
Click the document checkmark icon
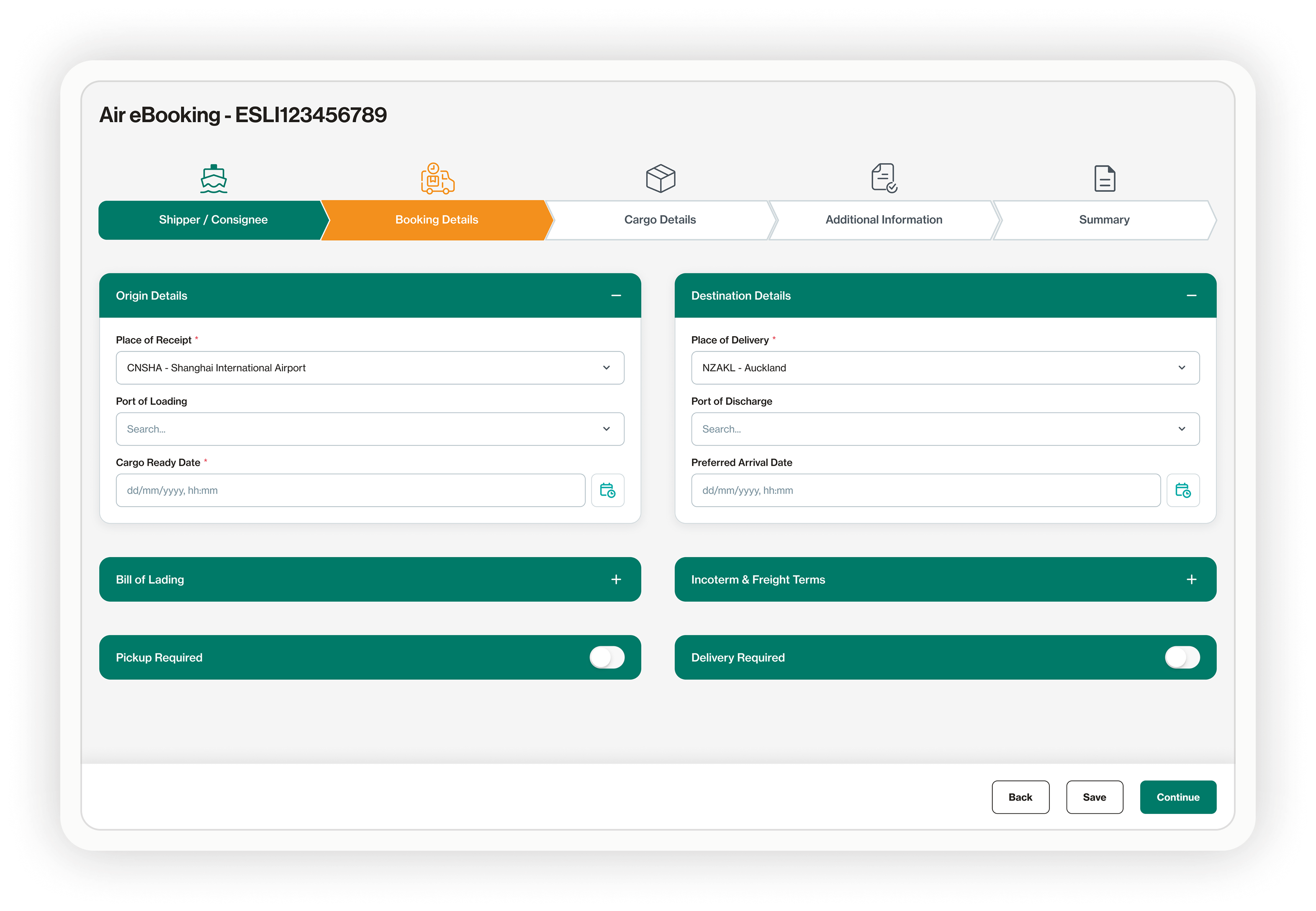884,178
